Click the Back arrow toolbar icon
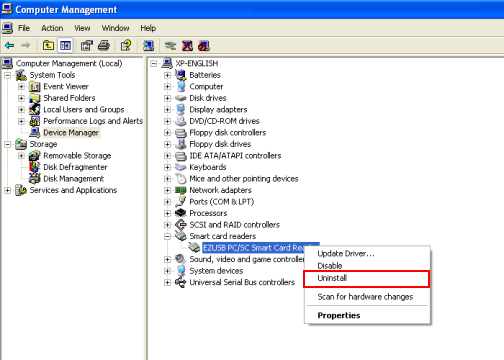504x360 pixels. pos(10,45)
